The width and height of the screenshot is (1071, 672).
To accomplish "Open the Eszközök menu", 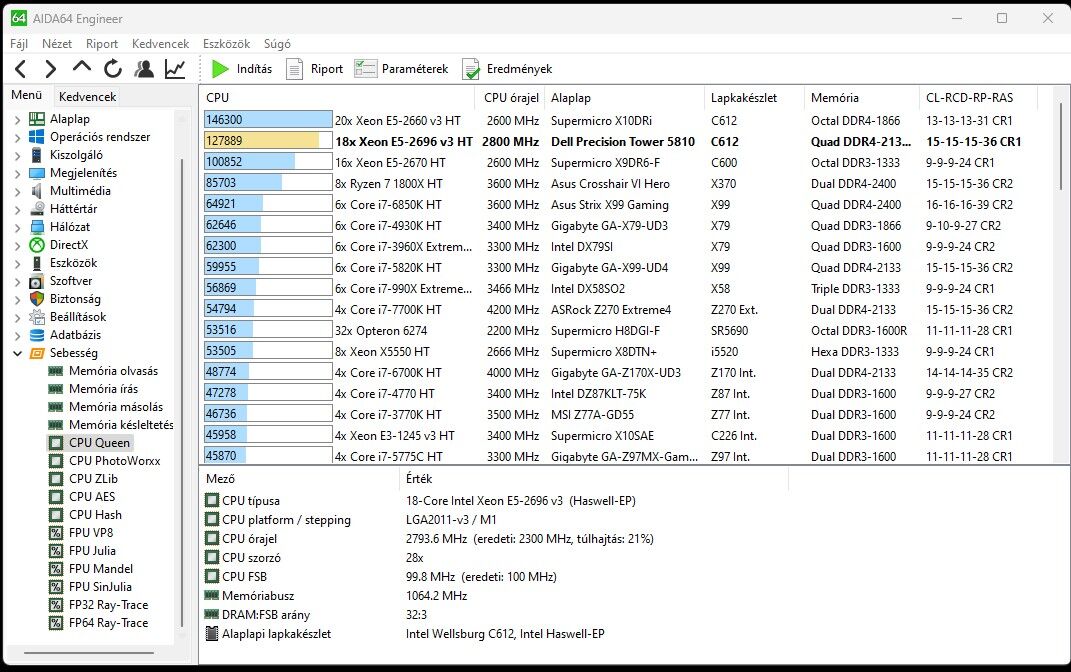I will pos(227,44).
